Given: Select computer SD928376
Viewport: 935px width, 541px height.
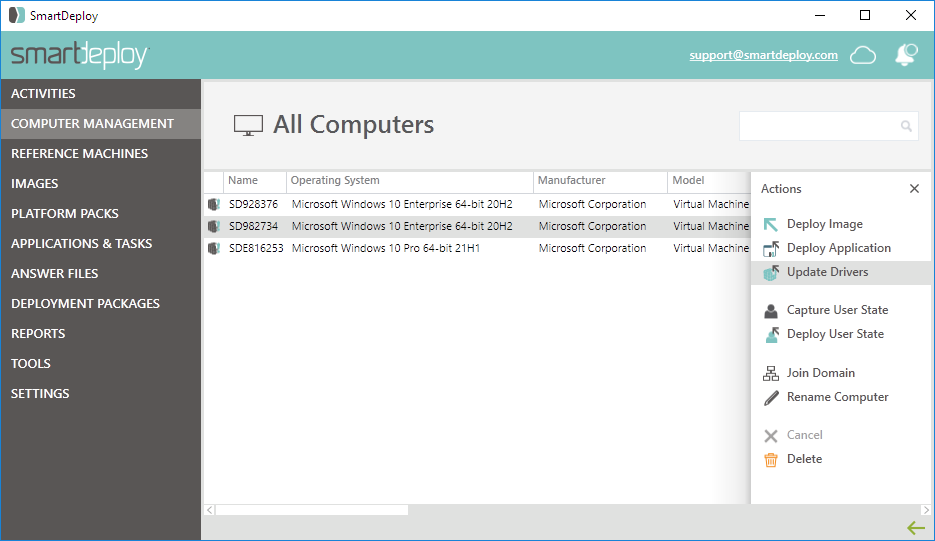Looking at the screenshot, I should pos(253,205).
